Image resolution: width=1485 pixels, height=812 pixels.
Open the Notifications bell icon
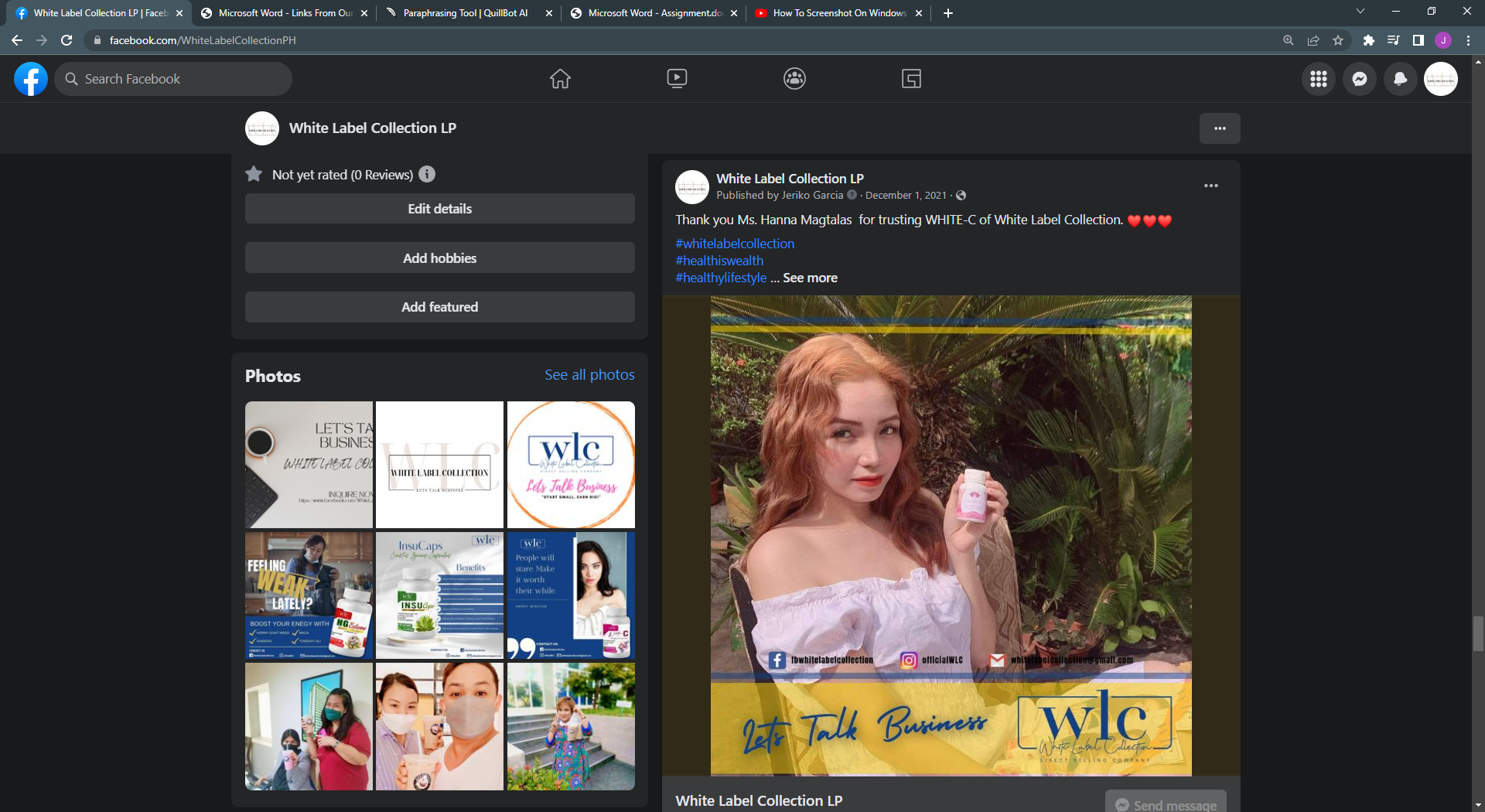click(x=1400, y=79)
